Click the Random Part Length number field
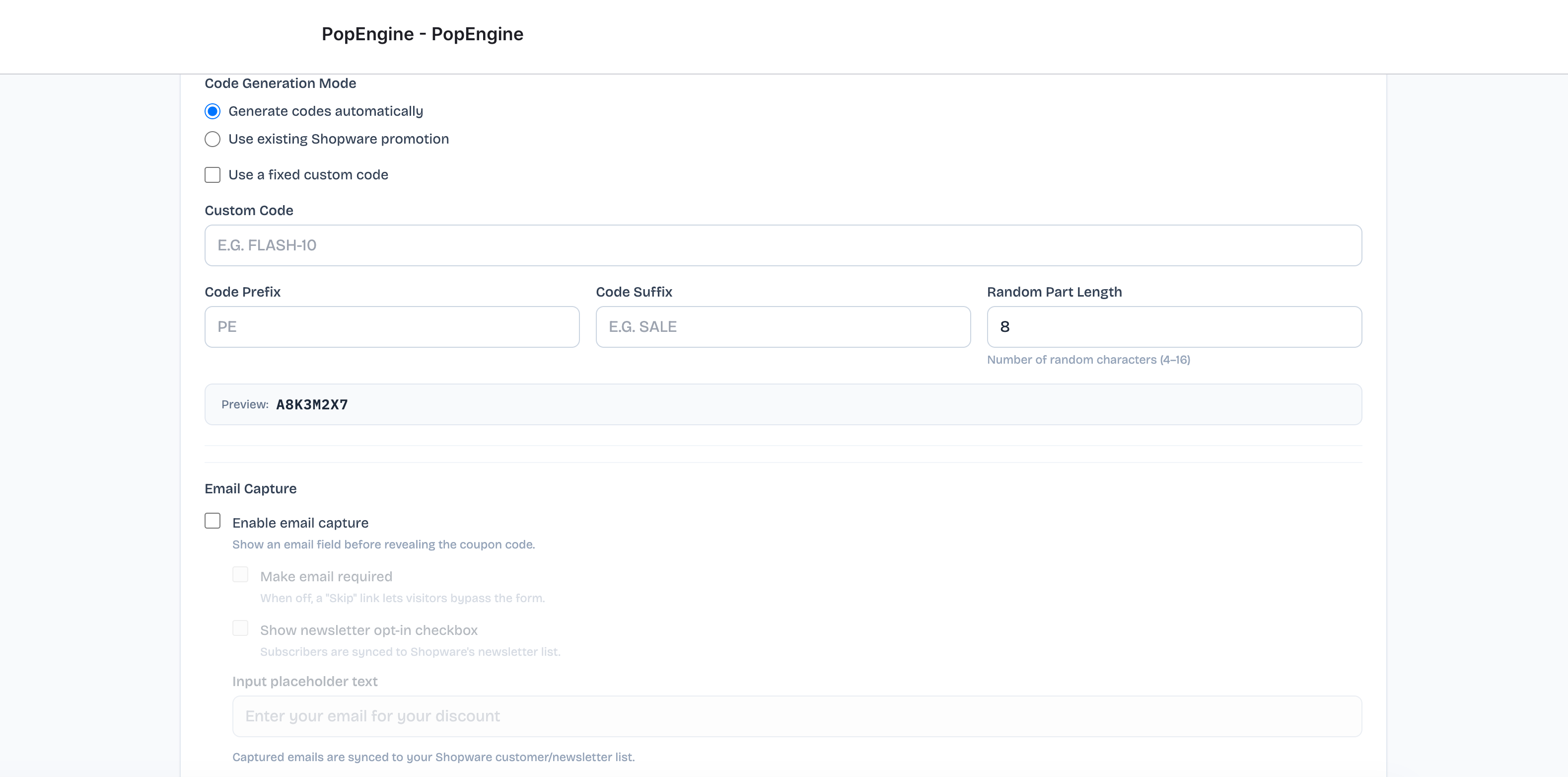The height and width of the screenshot is (777, 1568). [1174, 327]
